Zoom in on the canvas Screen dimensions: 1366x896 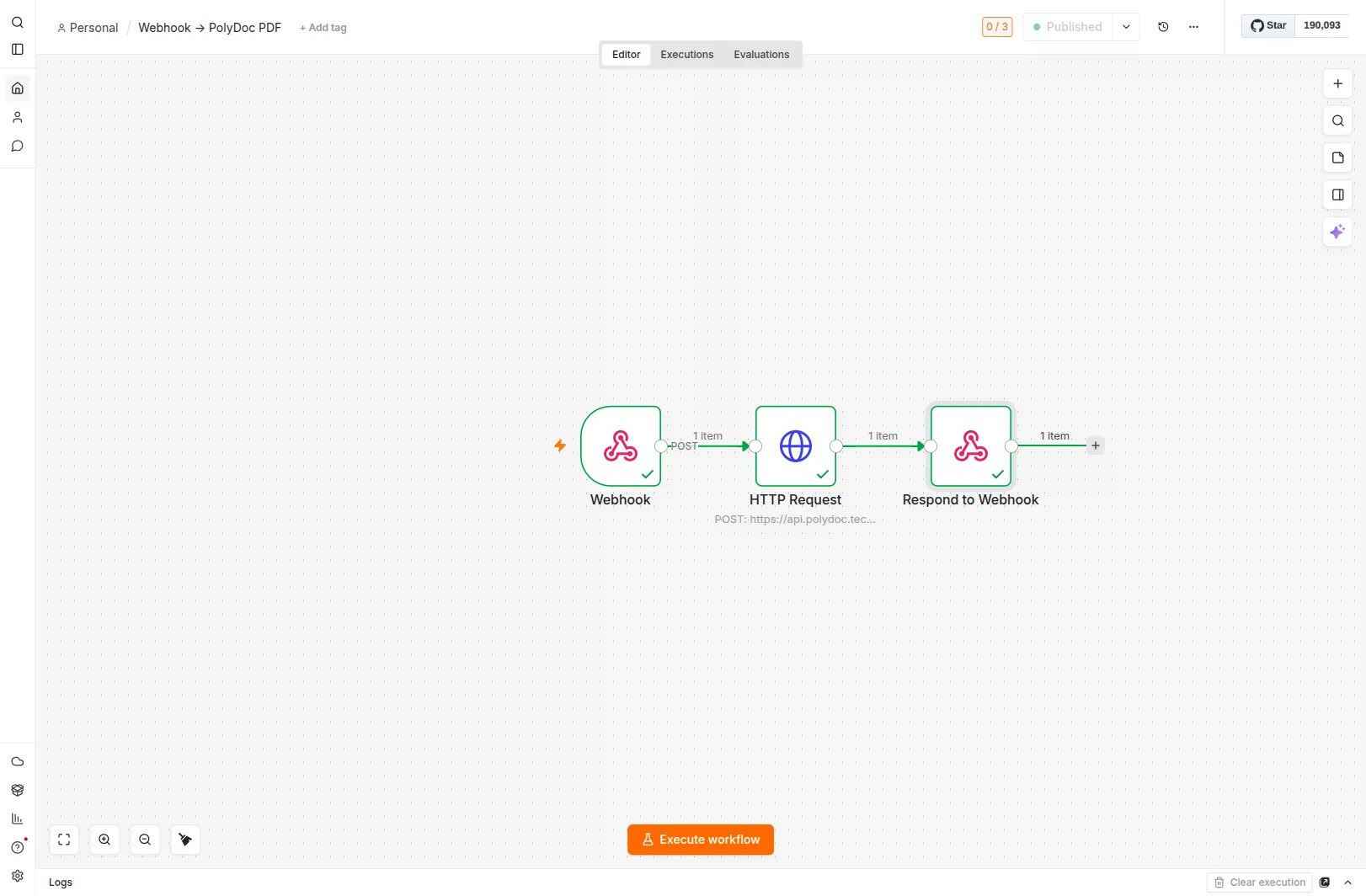104,840
